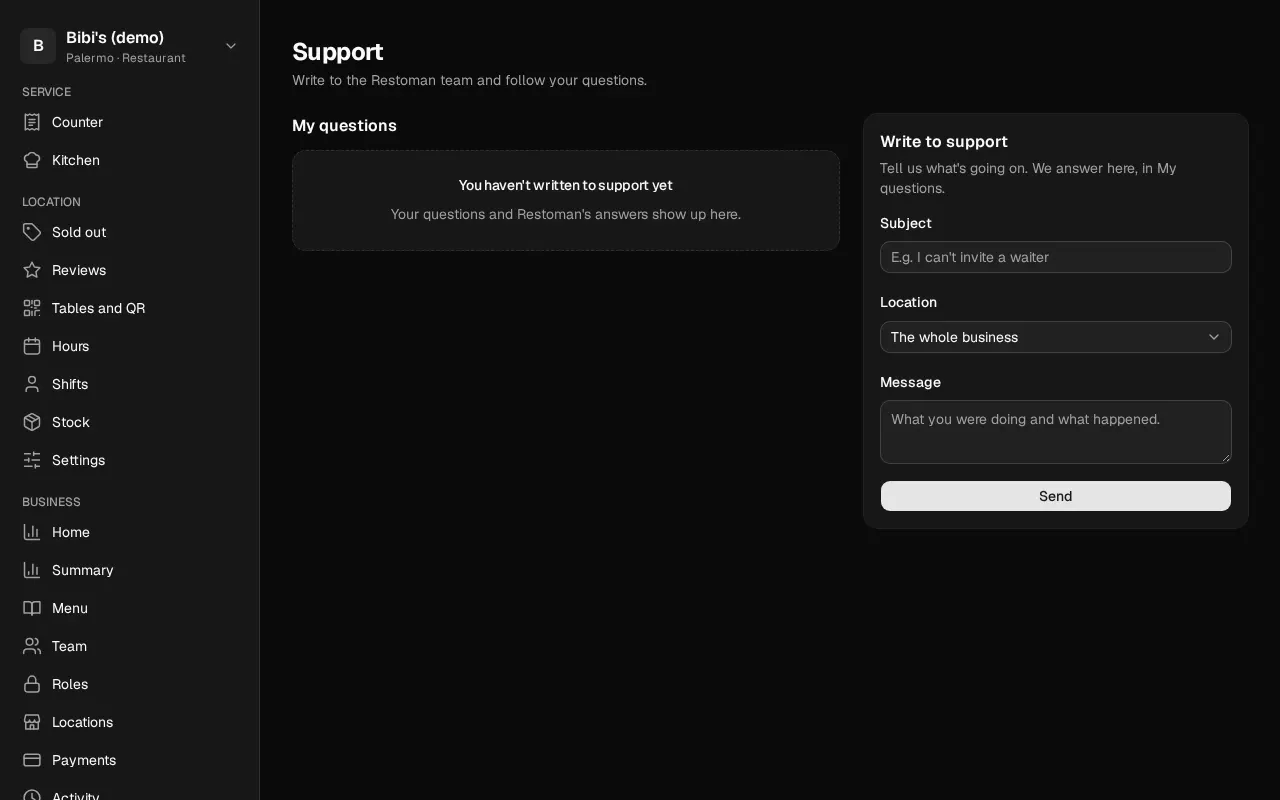Click the Counter receipt icon in sidebar
The image size is (1280, 800).
32,122
